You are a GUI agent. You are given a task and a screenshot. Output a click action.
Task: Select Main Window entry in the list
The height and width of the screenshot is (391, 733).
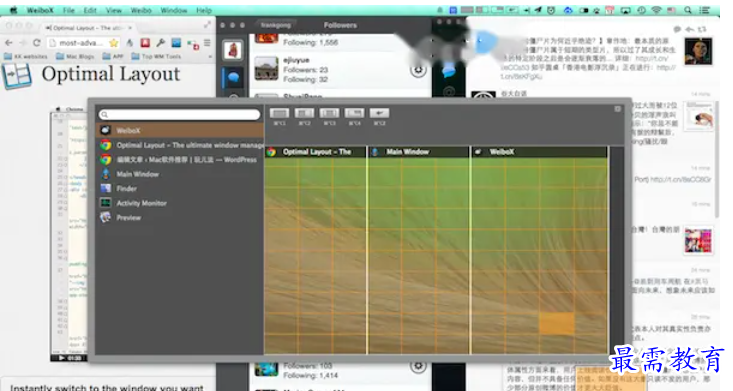(180, 174)
